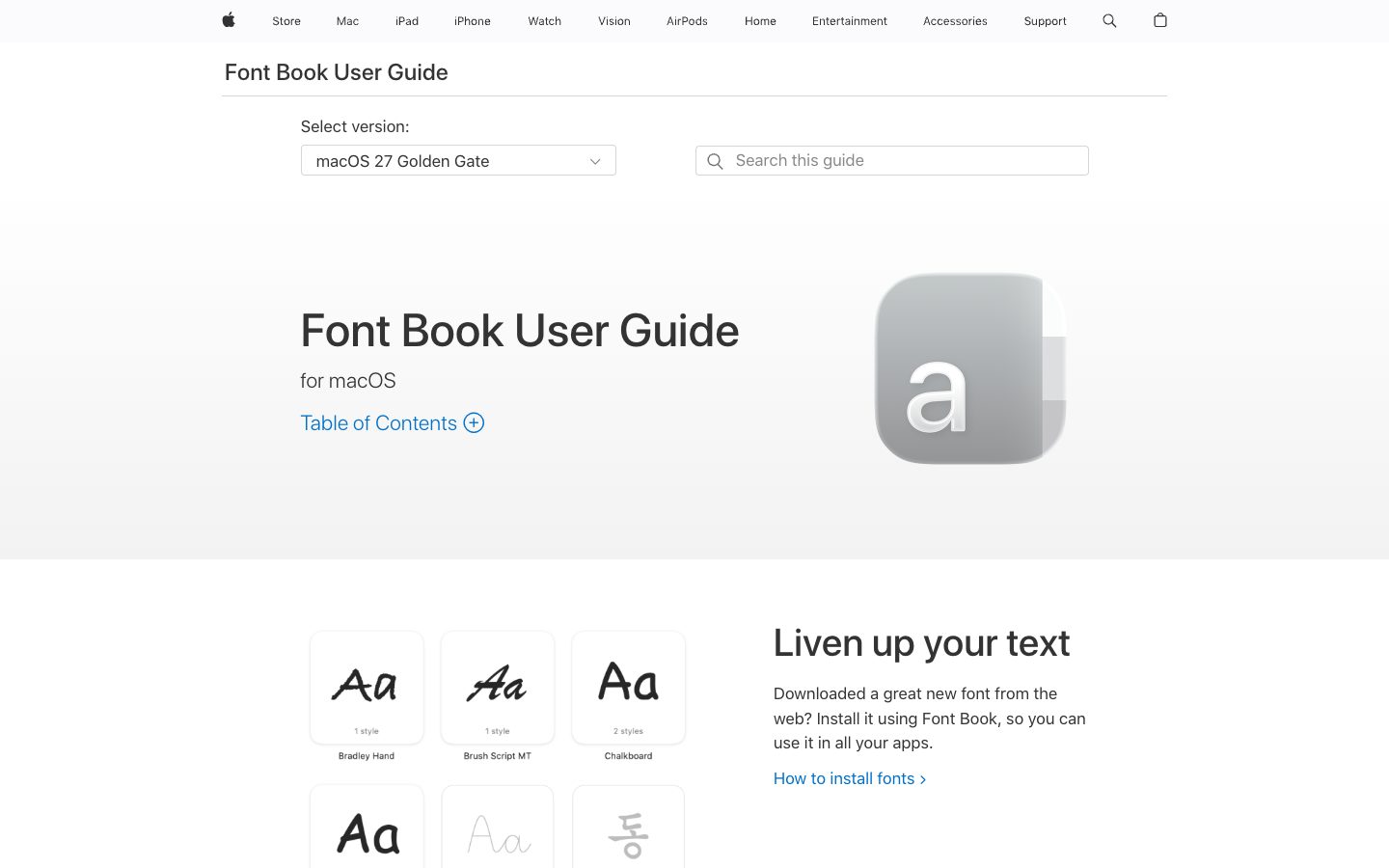Screen dimensions: 1389x868
Task: Select the Korean character font thumbnail
Action: pyautogui.click(x=629, y=827)
